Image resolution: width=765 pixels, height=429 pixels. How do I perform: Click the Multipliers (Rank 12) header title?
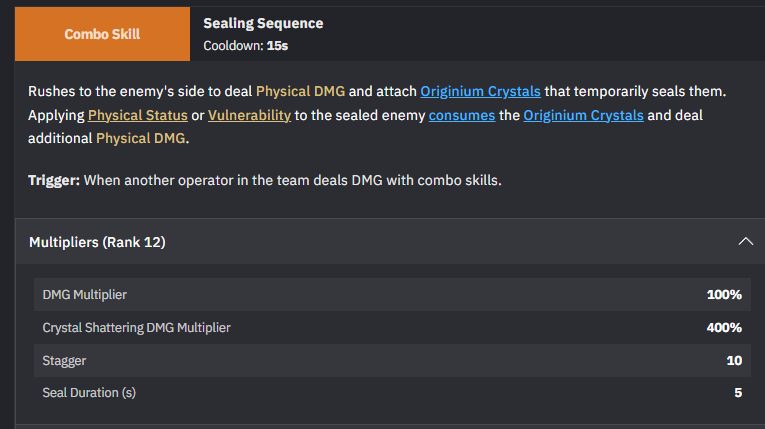click(x=97, y=242)
